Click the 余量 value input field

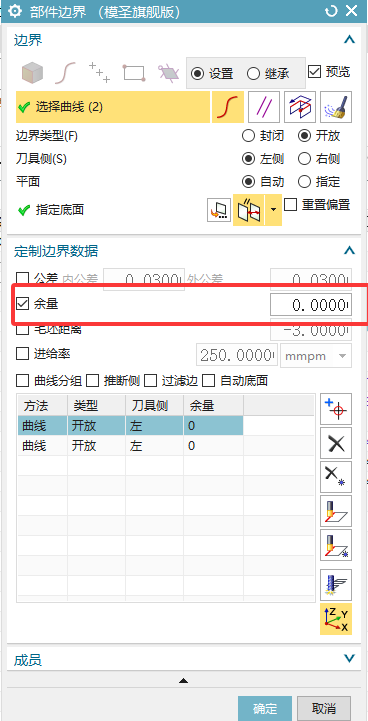point(311,304)
